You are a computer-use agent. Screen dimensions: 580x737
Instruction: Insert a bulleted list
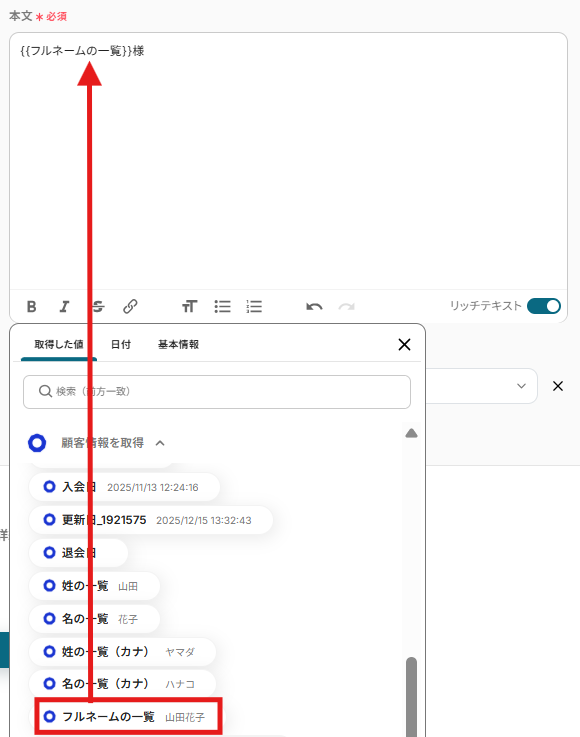[x=222, y=307]
